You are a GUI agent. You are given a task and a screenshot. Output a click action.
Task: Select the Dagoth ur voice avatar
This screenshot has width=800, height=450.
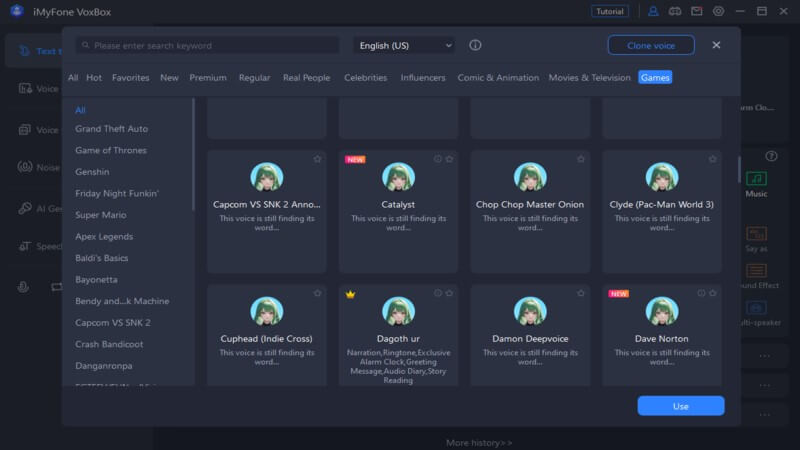(x=398, y=311)
